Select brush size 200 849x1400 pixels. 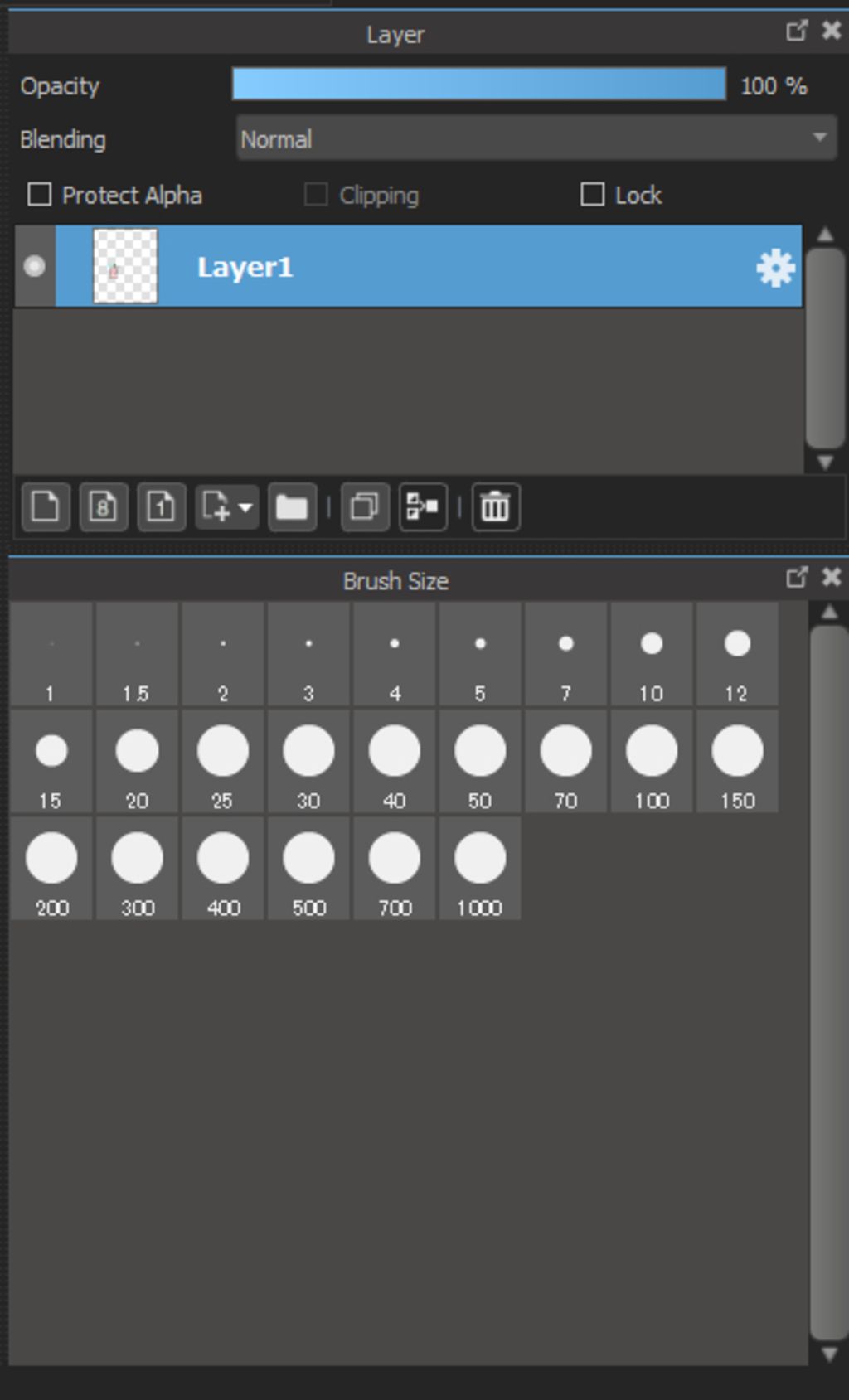click(51, 868)
